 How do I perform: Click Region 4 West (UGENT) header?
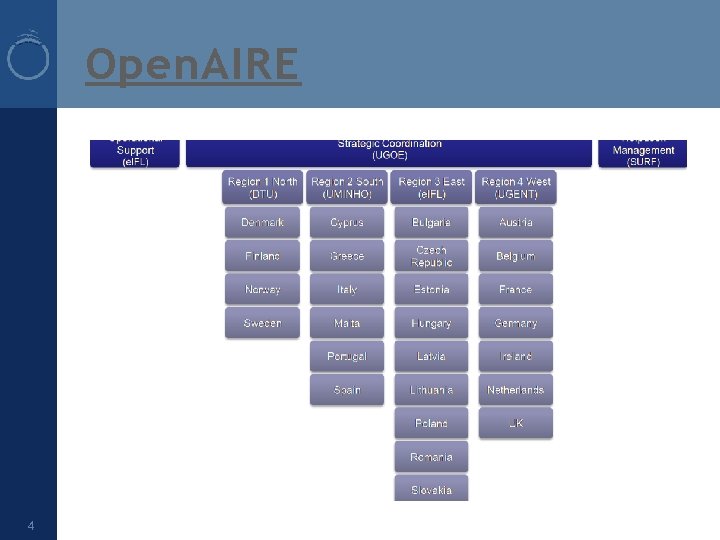pos(516,187)
